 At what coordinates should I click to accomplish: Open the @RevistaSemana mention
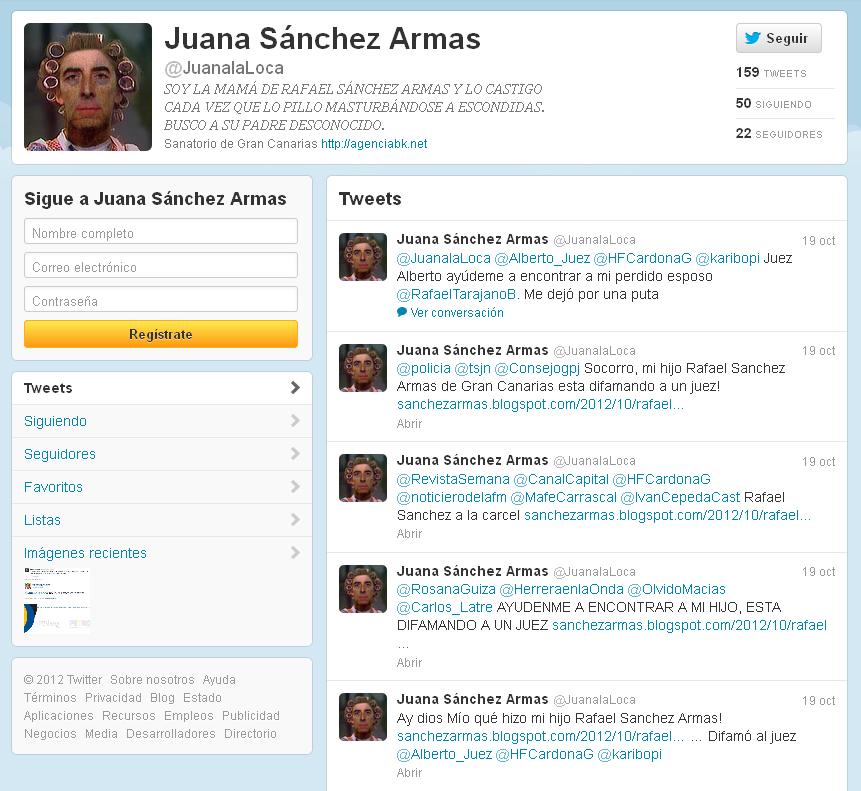coord(453,479)
